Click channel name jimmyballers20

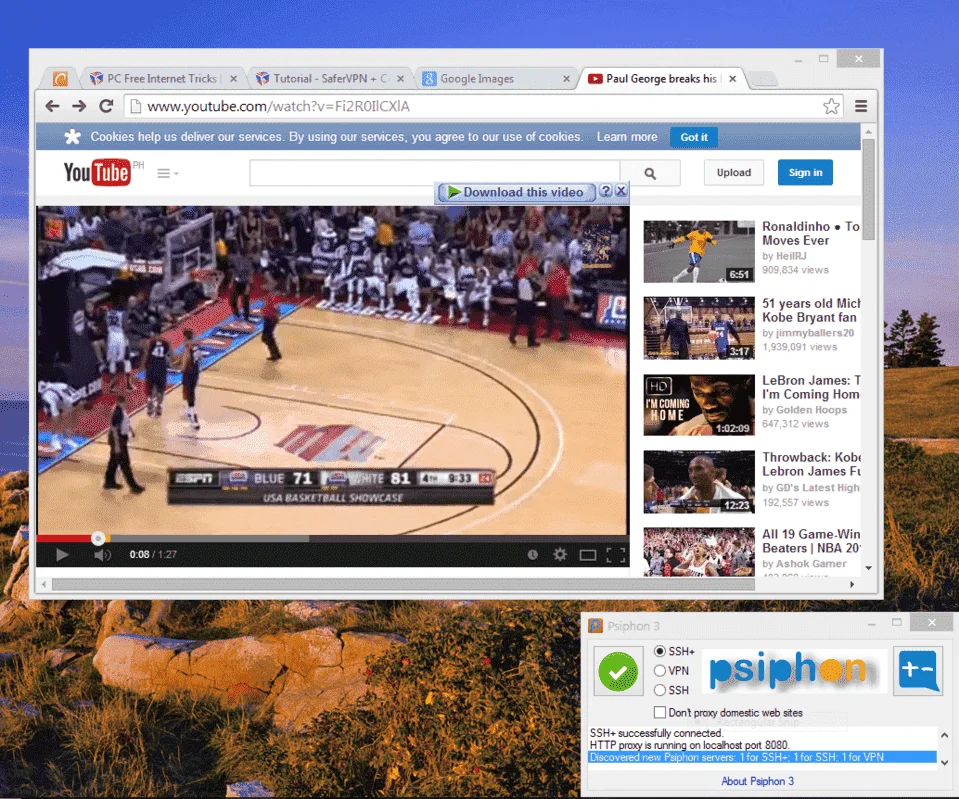click(815, 333)
